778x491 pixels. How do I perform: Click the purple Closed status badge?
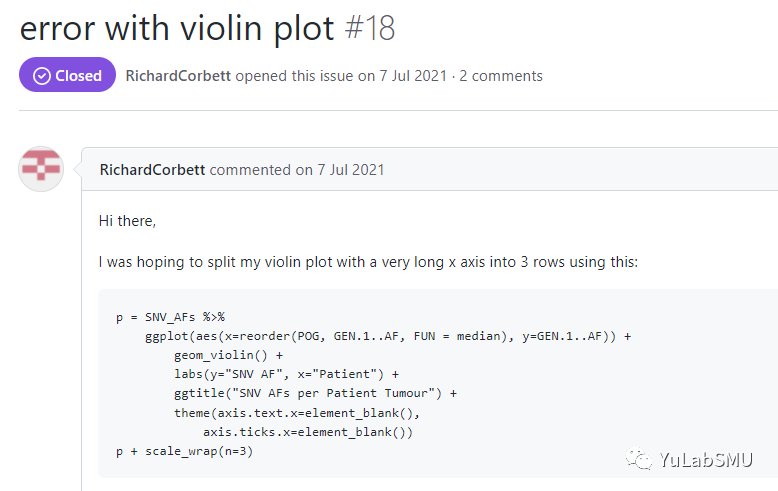point(68,76)
